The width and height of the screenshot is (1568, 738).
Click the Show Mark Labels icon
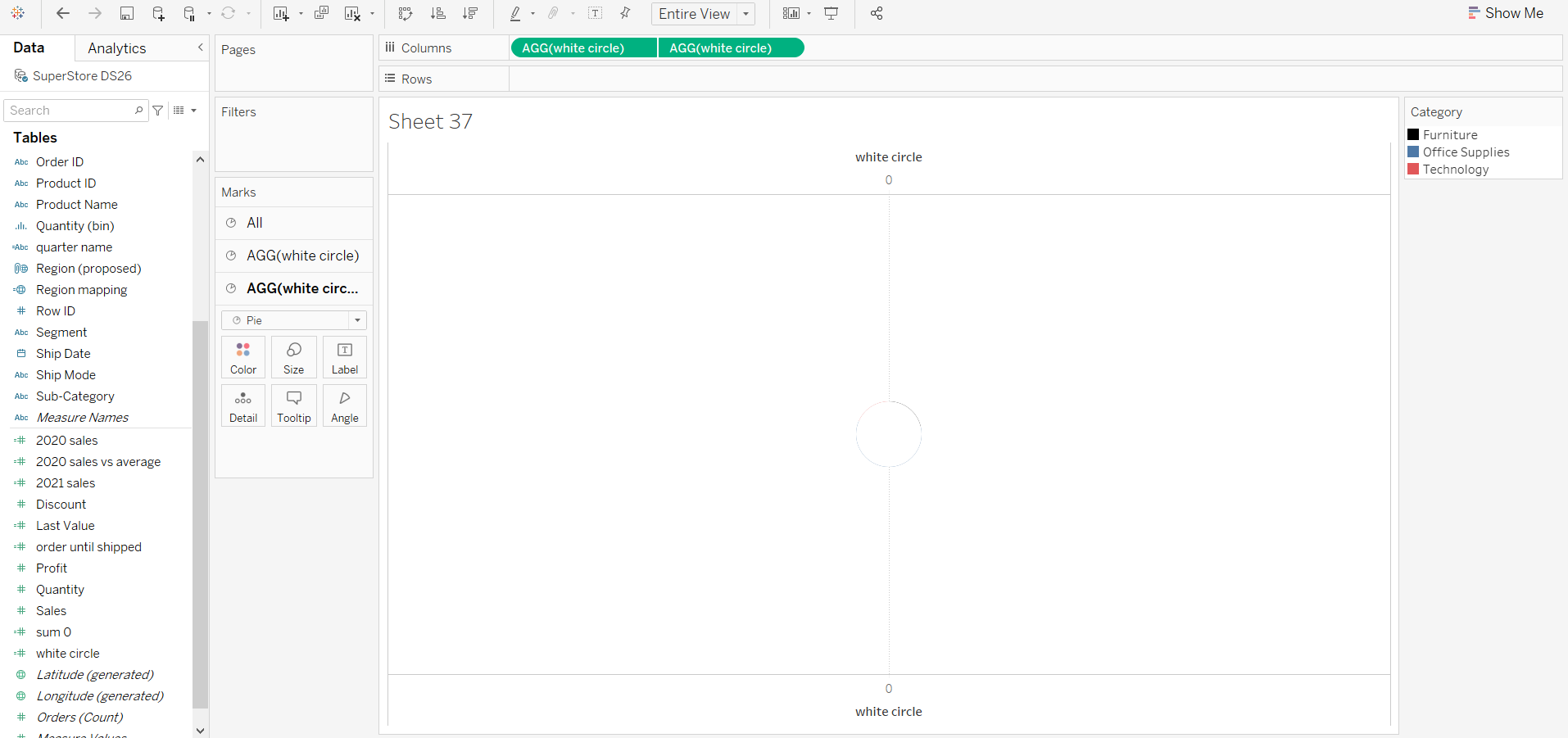click(x=596, y=13)
